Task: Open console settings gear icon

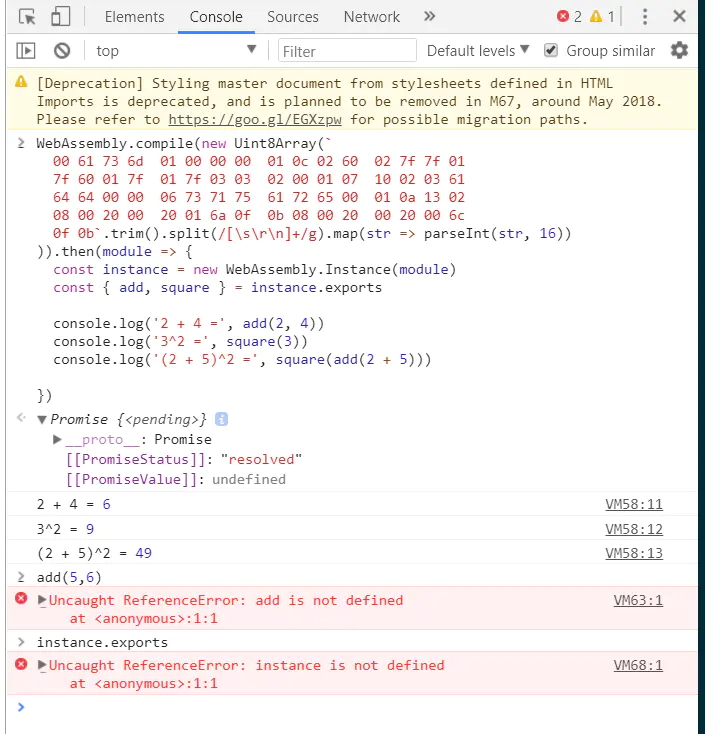Action: click(680, 51)
